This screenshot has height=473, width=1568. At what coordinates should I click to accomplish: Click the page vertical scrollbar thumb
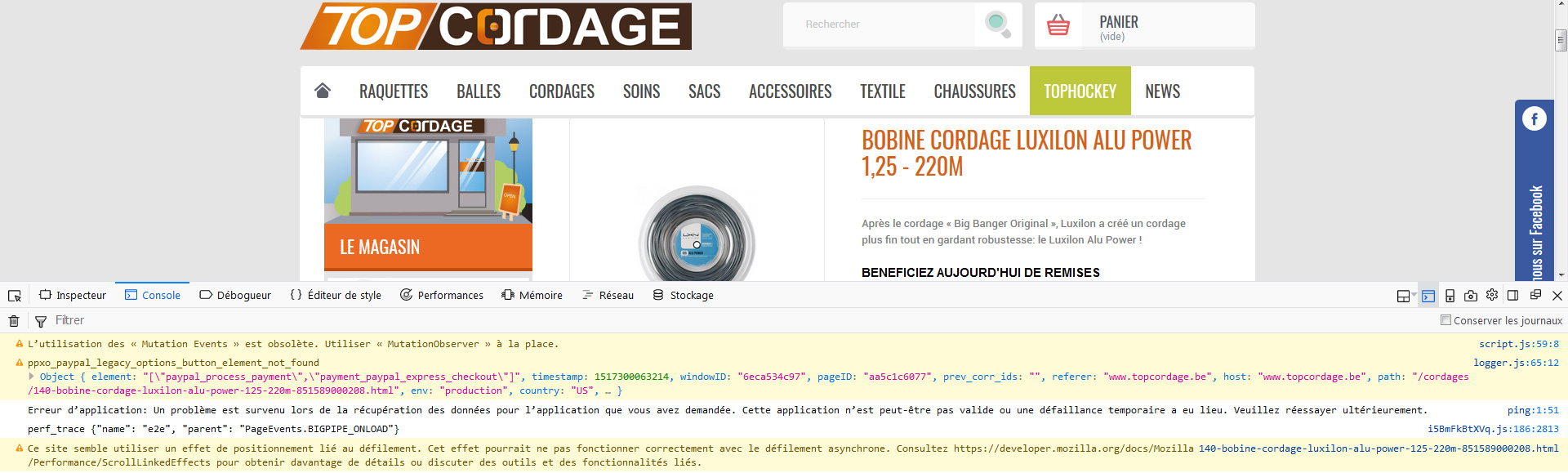point(1561,40)
